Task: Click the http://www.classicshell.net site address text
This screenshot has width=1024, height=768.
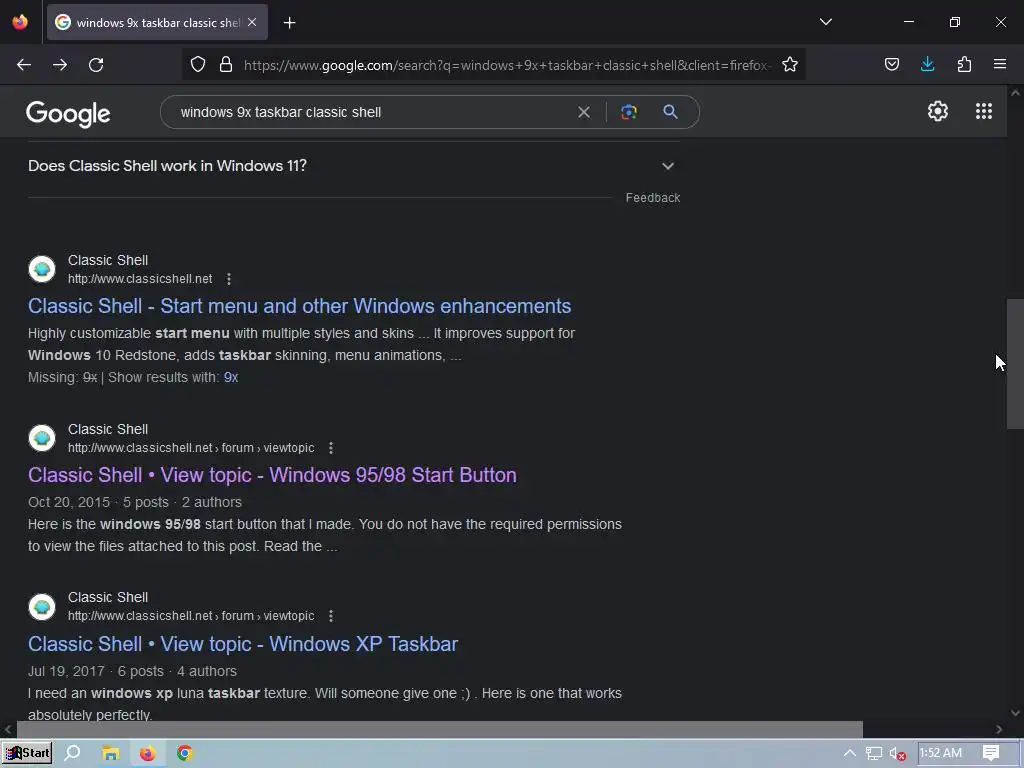Action: (140, 279)
